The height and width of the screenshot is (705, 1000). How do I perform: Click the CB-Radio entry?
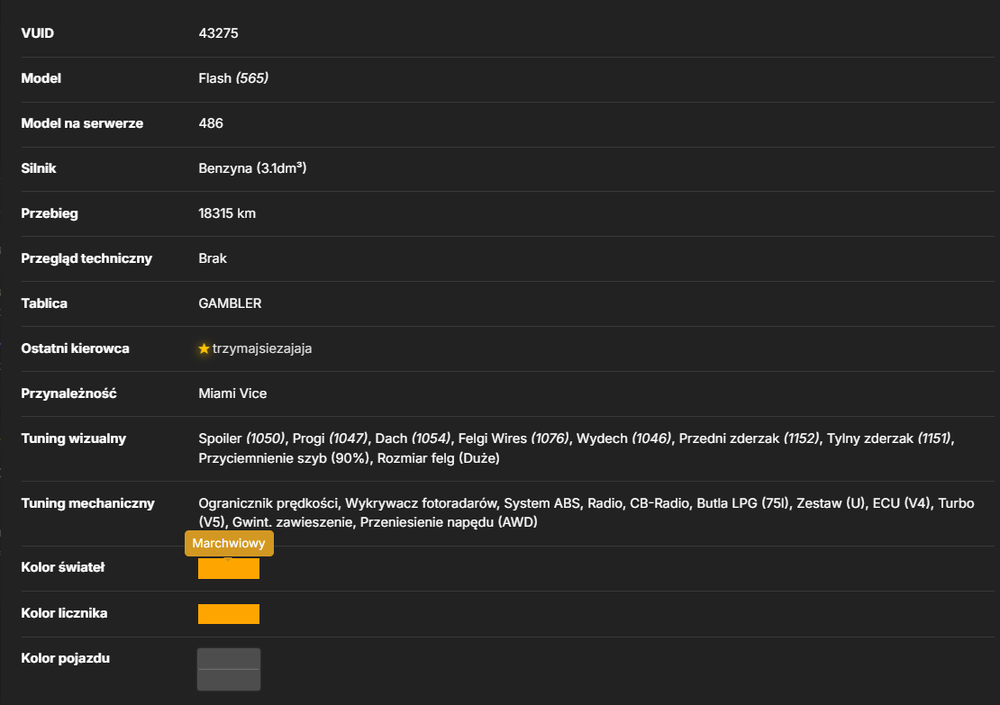pos(659,503)
